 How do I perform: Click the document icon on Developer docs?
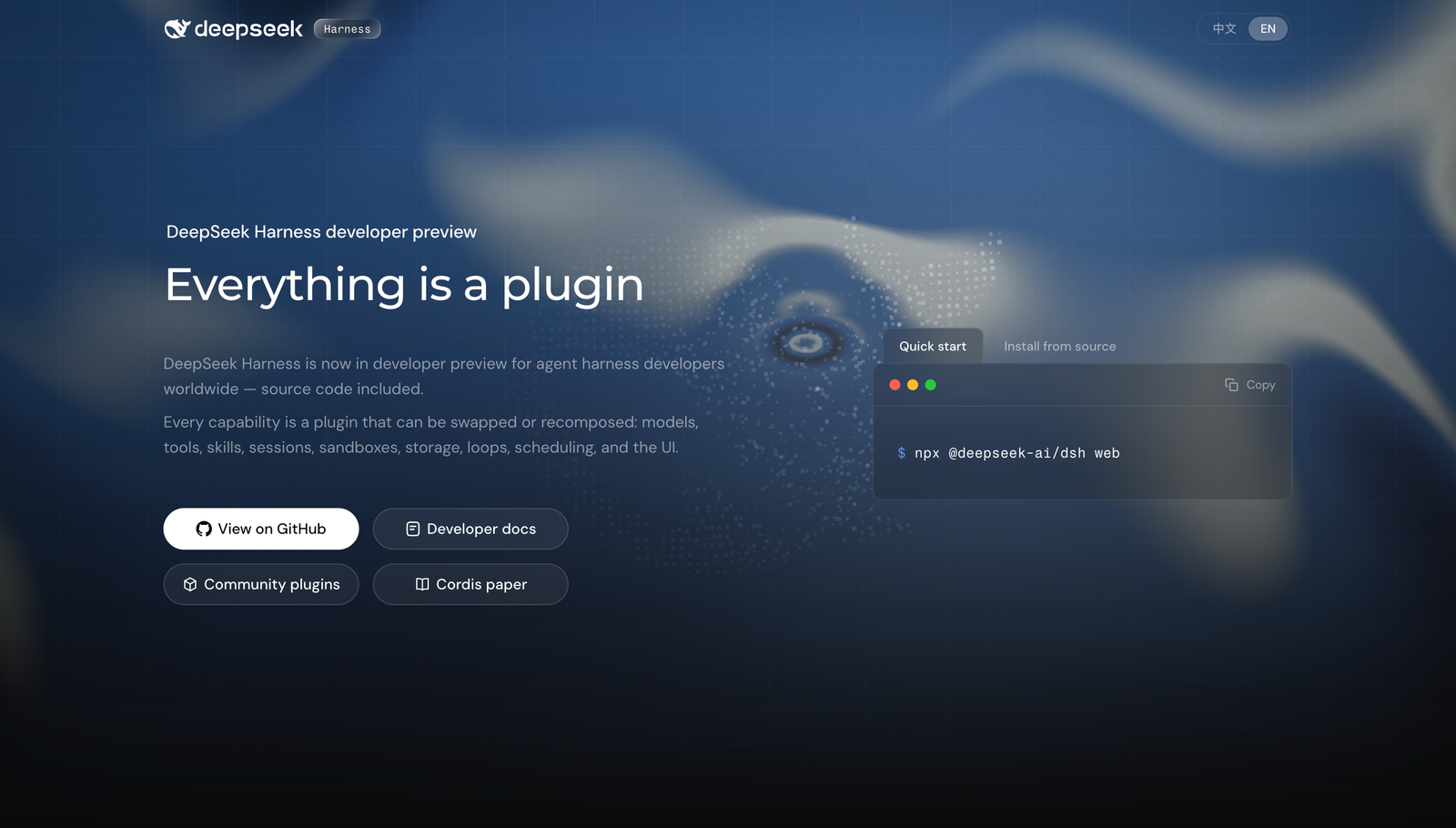click(x=412, y=529)
